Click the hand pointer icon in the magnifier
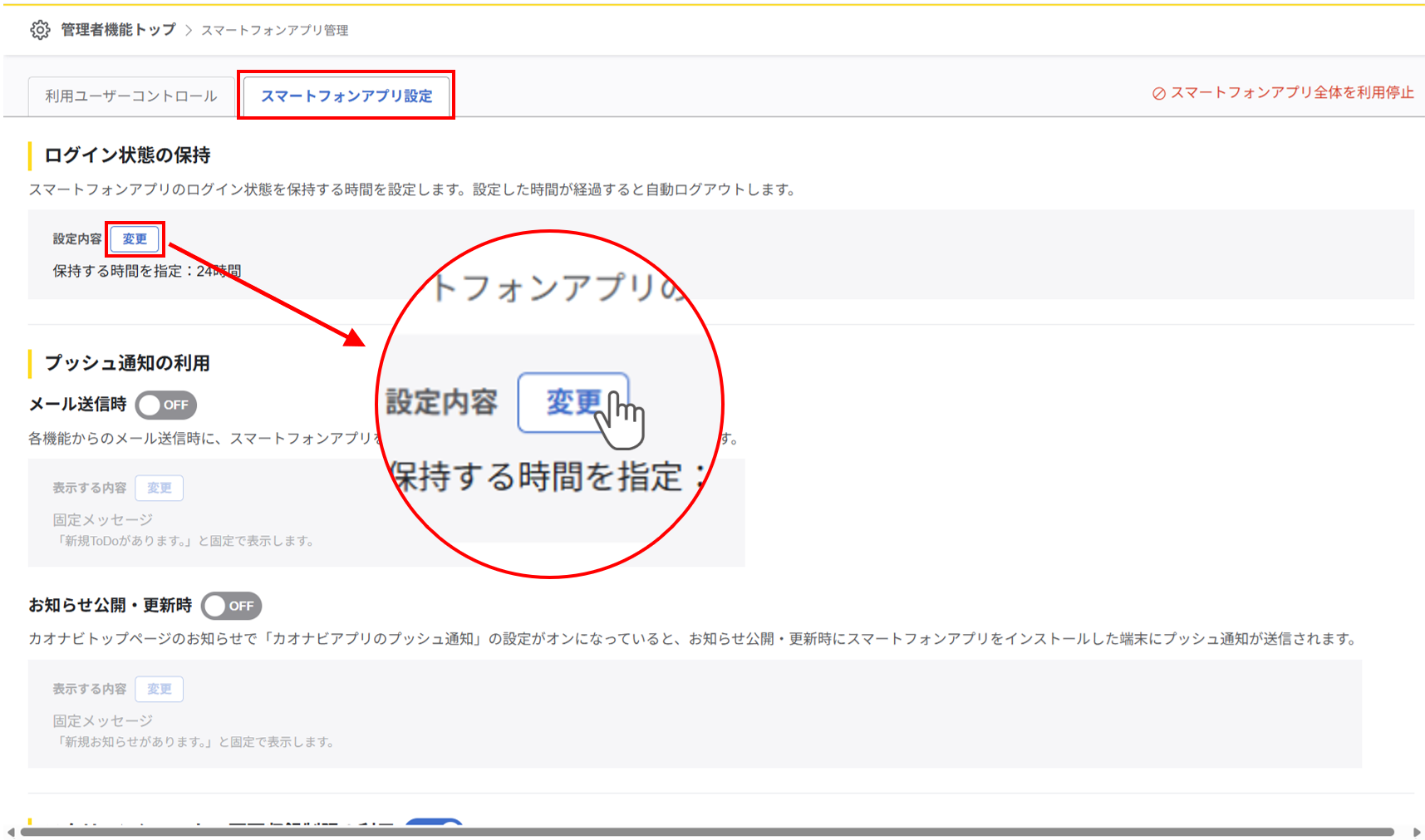Screen dimensions: 1425x840 tap(623, 420)
